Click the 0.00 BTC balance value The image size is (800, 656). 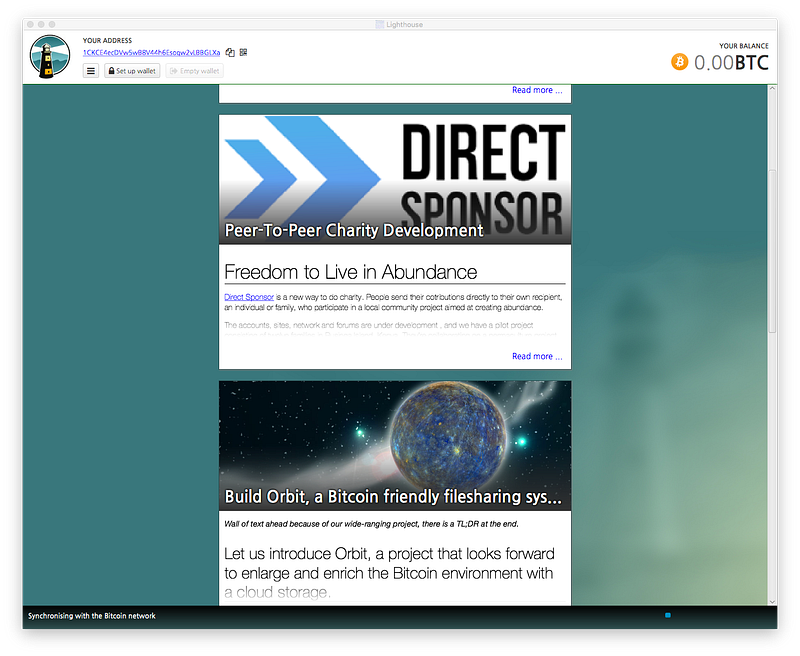pos(731,63)
